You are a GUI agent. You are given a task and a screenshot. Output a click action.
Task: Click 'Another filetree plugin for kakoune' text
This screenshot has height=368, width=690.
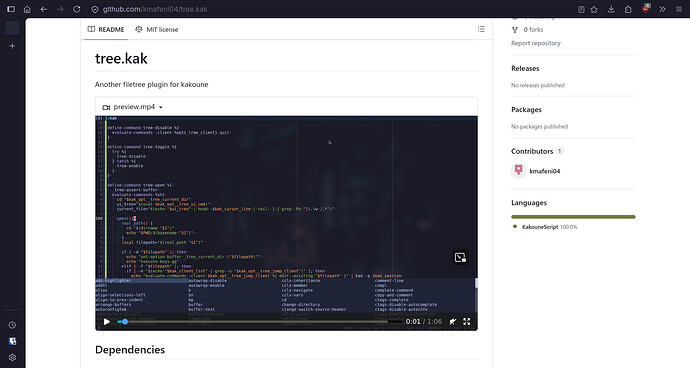click(x=151, y=85)
